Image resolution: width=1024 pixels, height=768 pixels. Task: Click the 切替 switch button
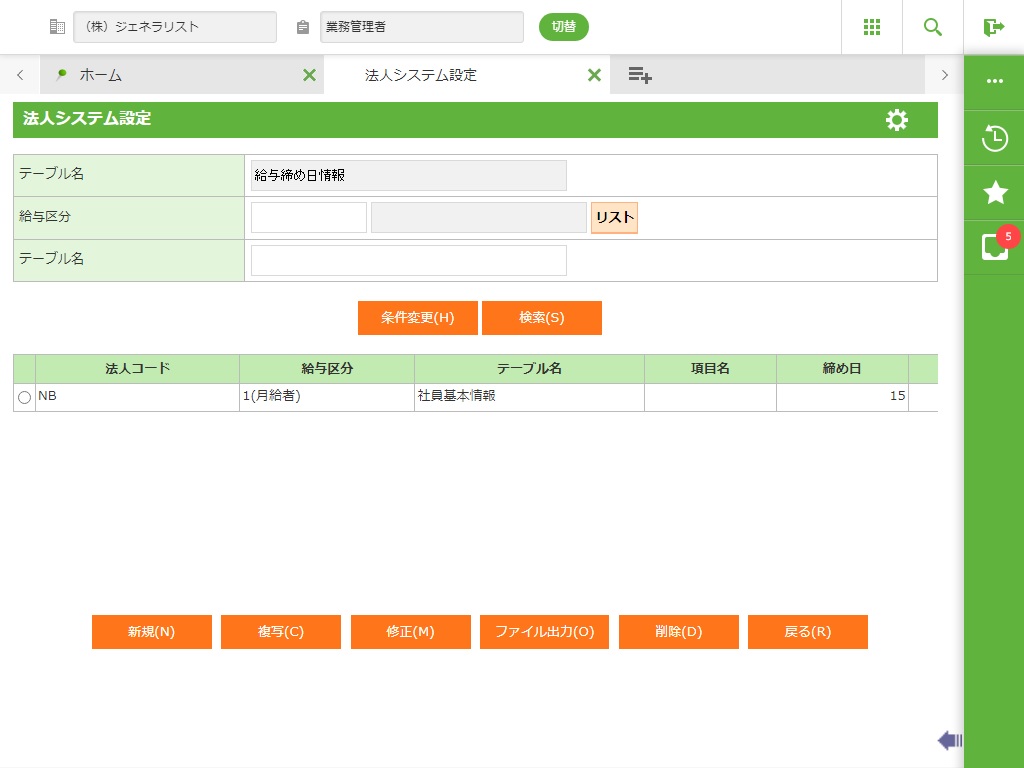point(564,27)
